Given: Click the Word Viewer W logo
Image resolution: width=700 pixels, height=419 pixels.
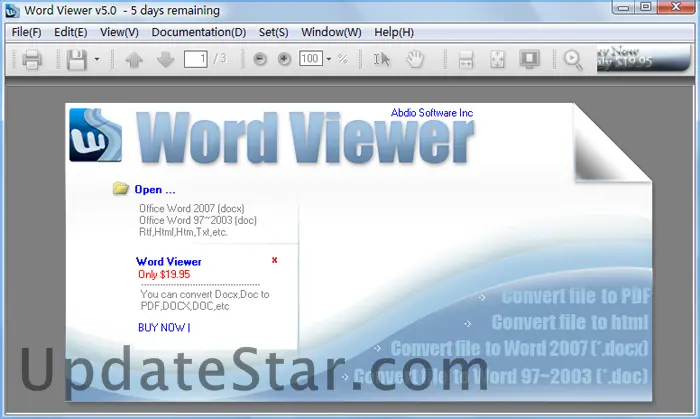Looking at the screenshot, I should tap(96, 135).
